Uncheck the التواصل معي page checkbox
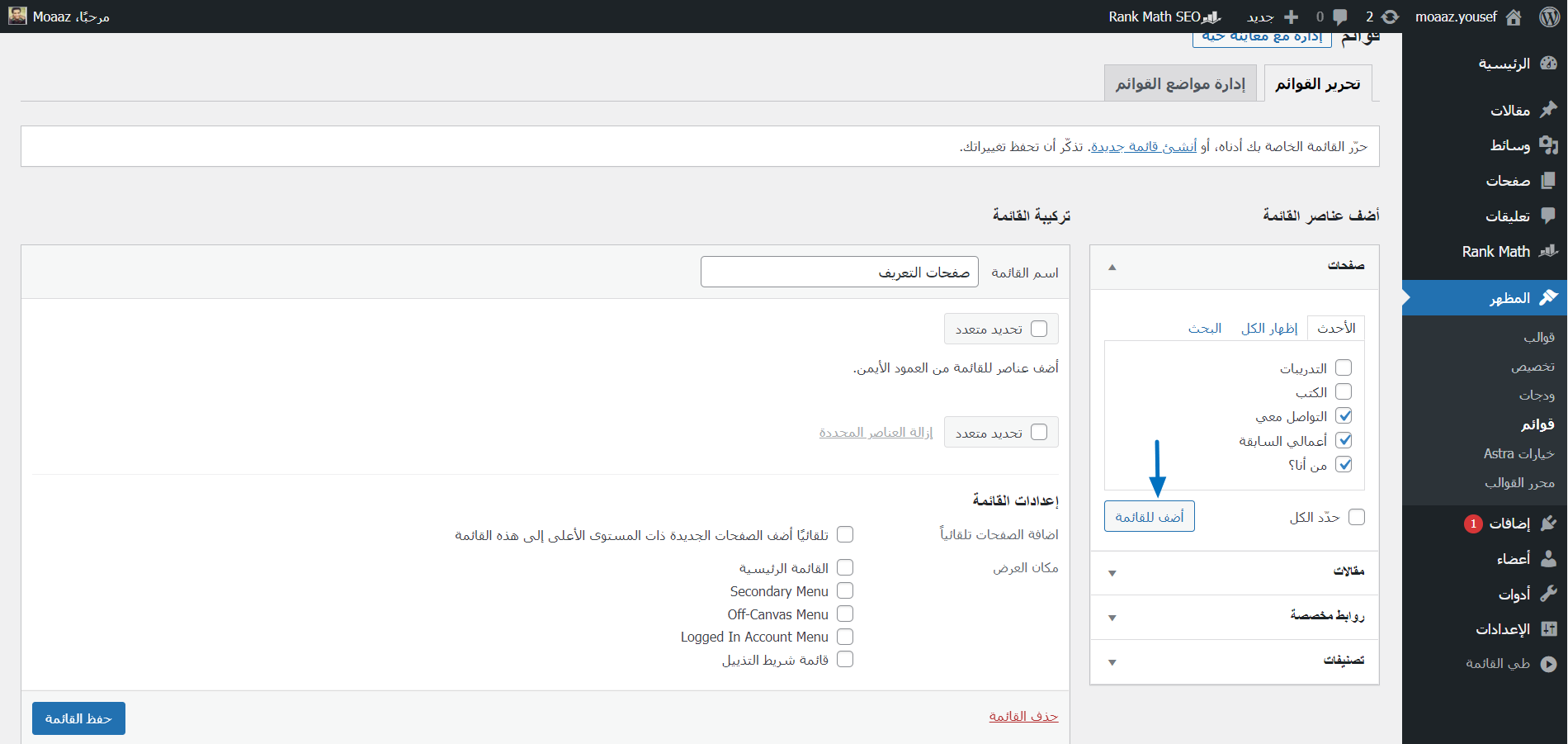The height and width of the screenshot is (744, 1568). tap(1344, 415)
